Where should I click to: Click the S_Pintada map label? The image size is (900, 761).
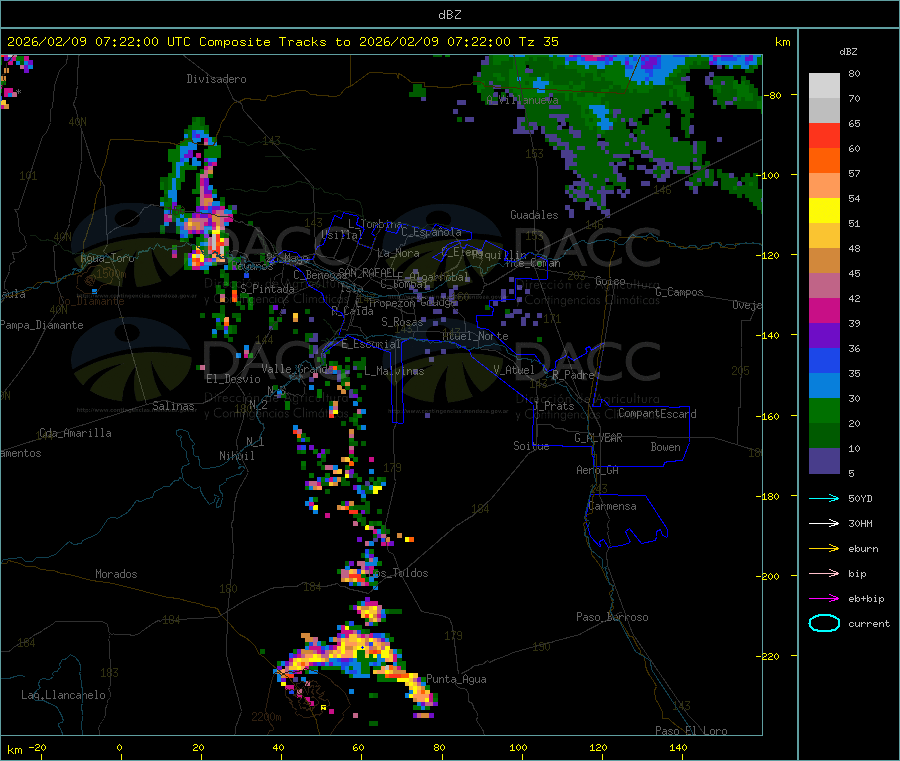click(267, 289)
